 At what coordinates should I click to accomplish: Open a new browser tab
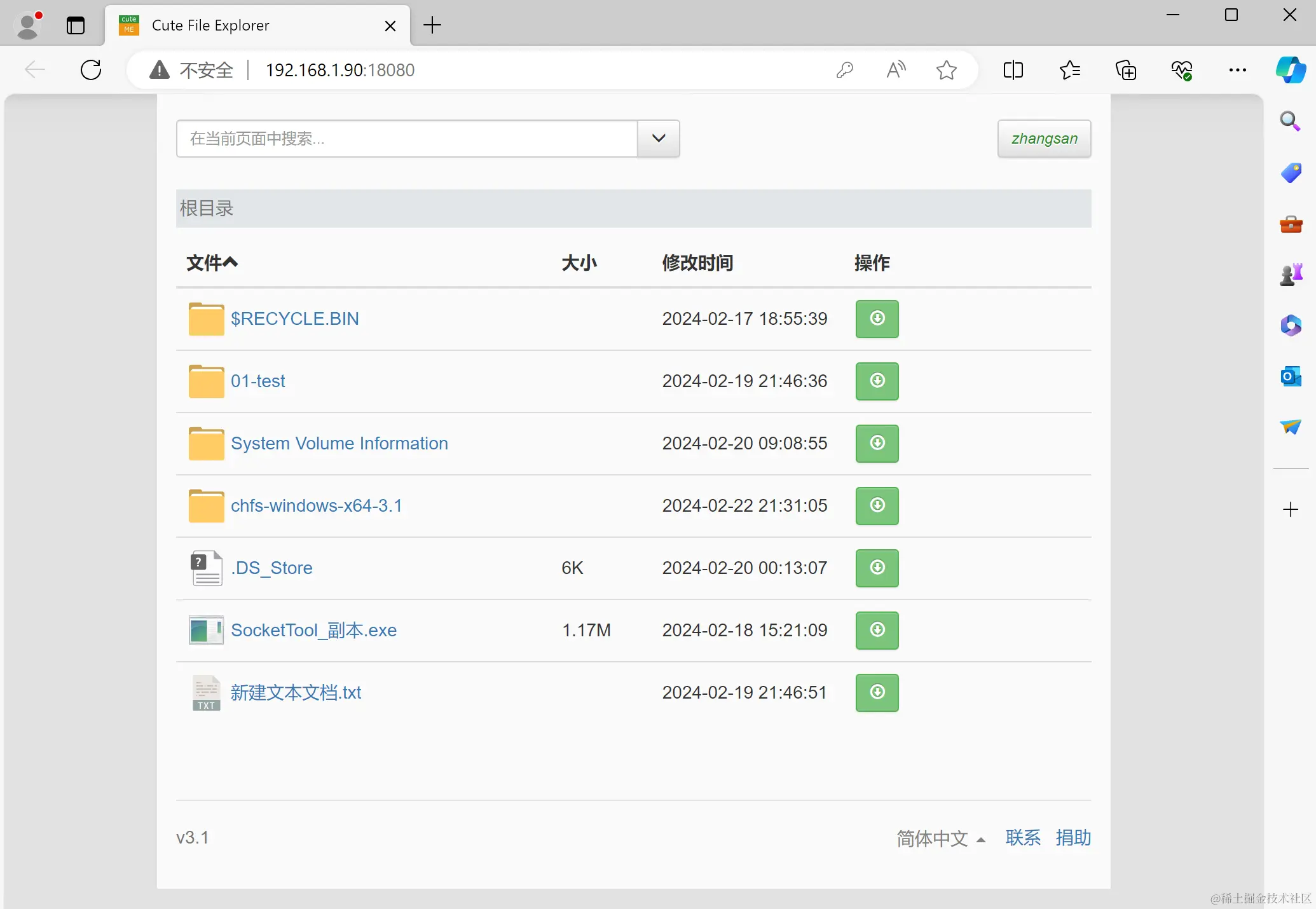432,25
